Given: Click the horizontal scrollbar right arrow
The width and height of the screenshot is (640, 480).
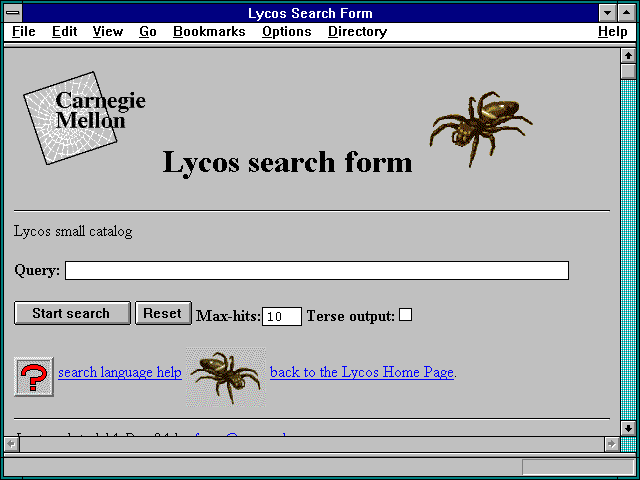Looking at the screenshot, I should (x=611, y=444).
